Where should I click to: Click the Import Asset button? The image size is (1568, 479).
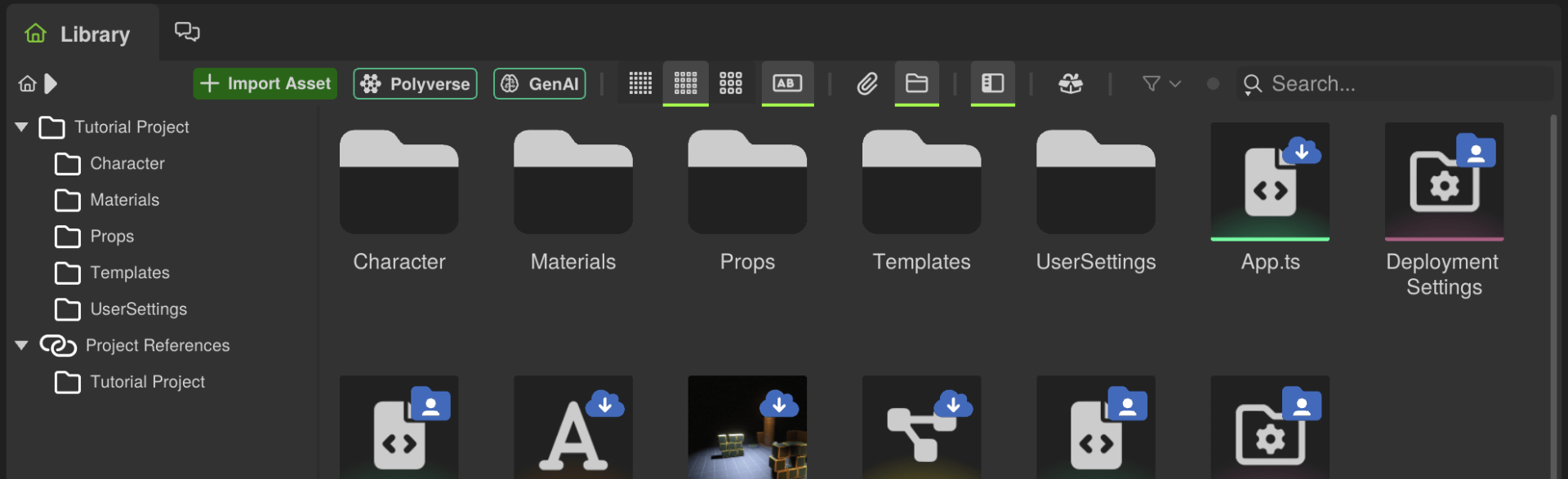coord(265,83)
